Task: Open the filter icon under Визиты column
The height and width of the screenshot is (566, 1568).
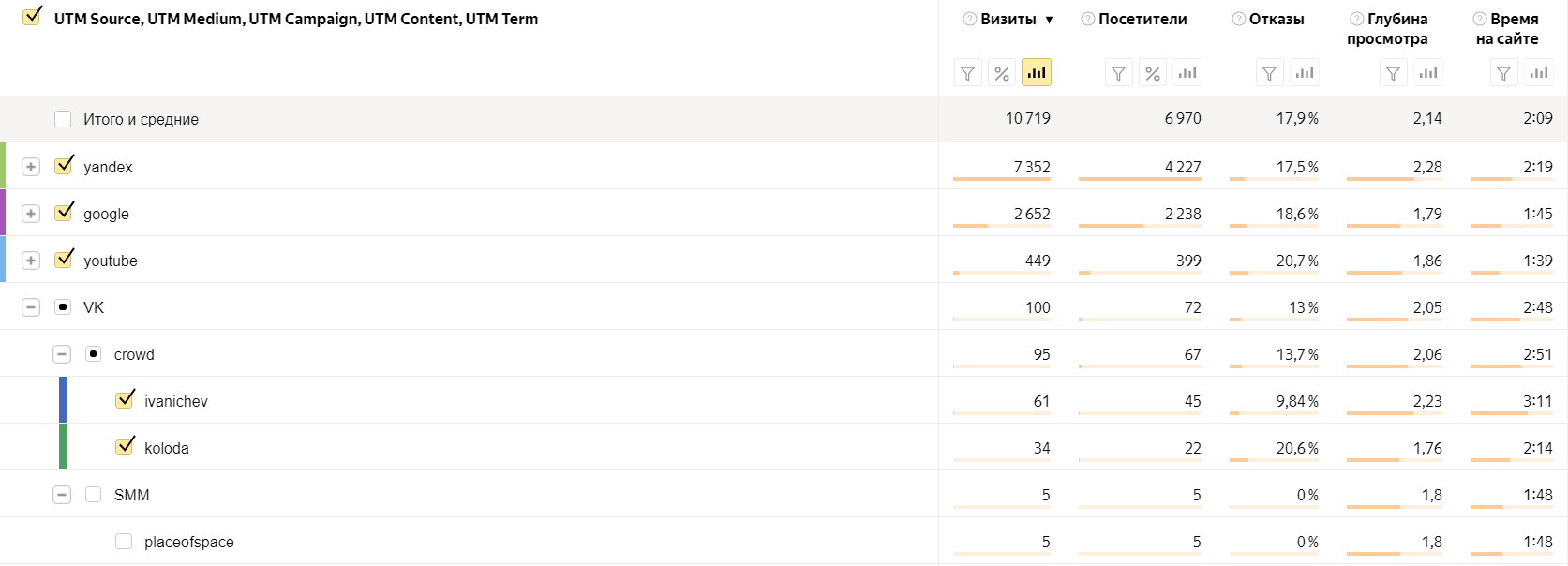Action: (x=967, y=73)
